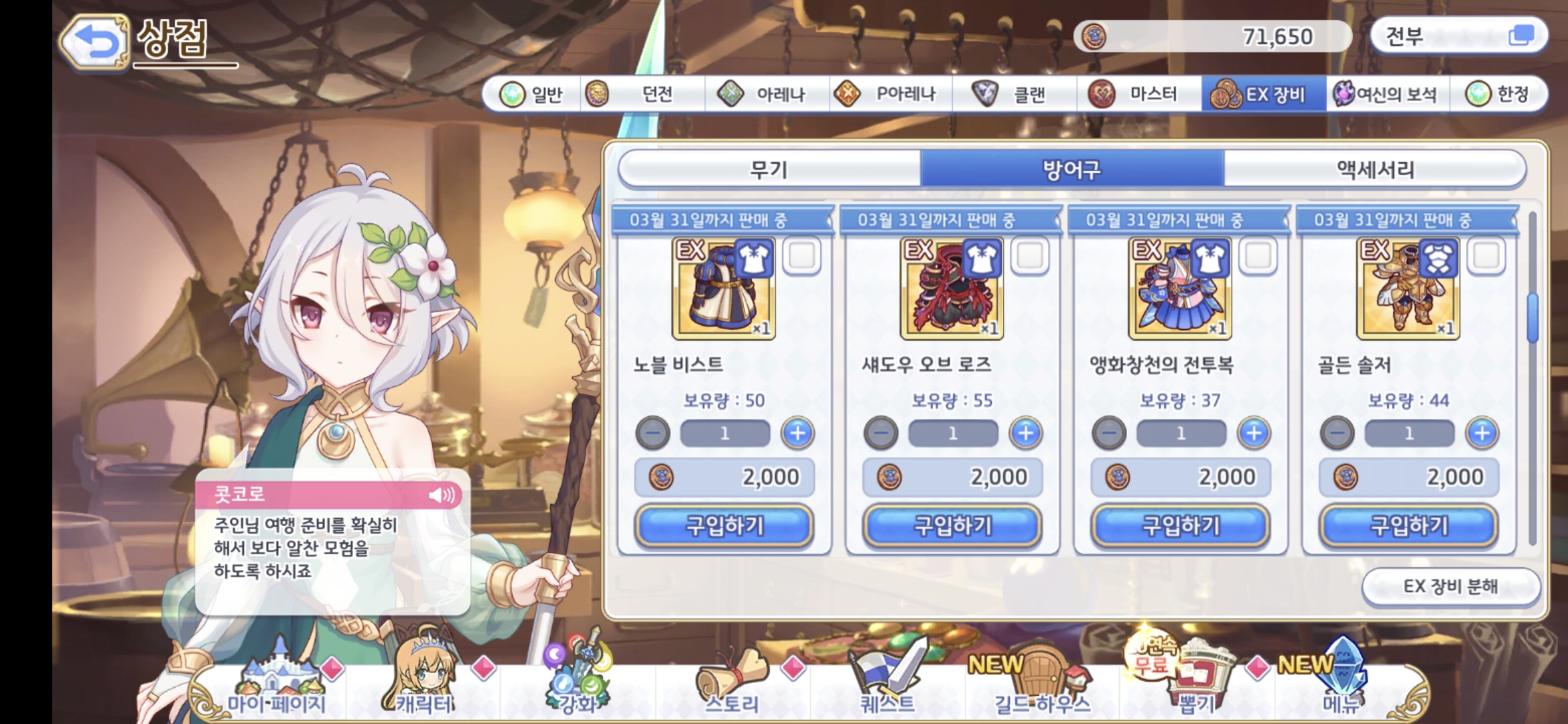1568x724 pixels.
Task: Check the 섀도우 오브 로즈 selection box
Action: click(x=1030, y=255)
